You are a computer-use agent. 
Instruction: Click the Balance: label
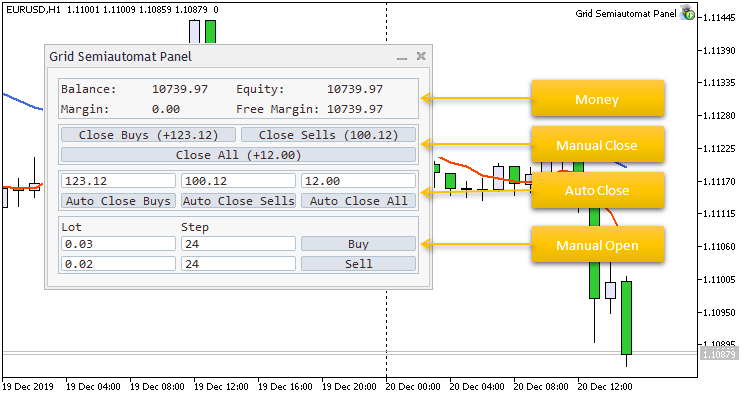(x=88, y=89)
